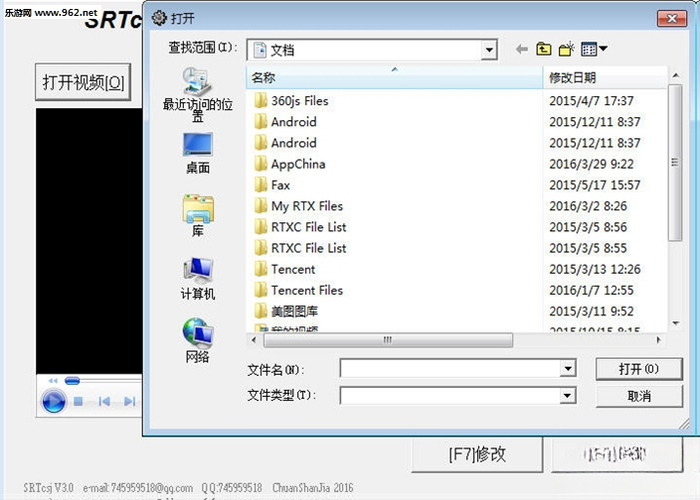The image size is (700, 500).
Task: Click the next track button in player
Action: tap(130, 401)
